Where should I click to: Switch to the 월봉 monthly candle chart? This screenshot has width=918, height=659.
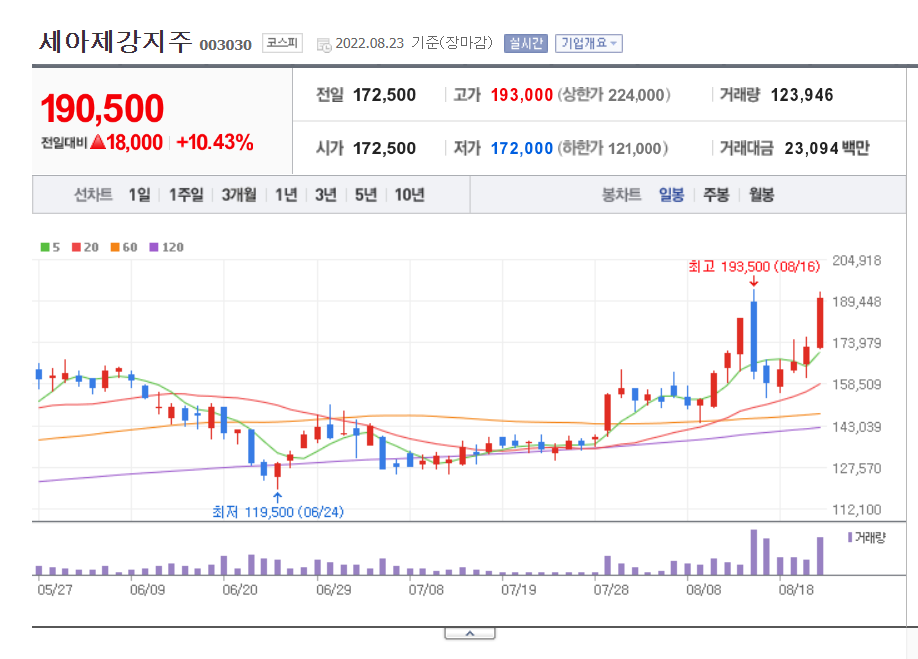pyautogui.click(x=761, y=194)
